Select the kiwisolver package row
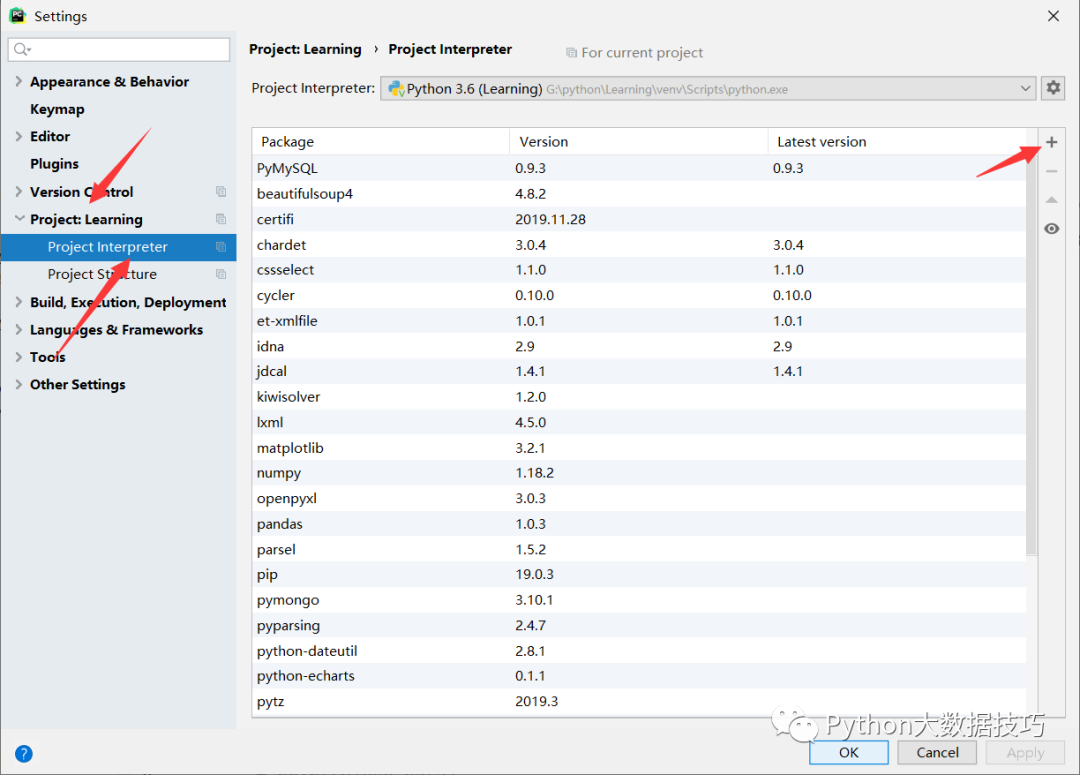Image resolution: width=1080 pixels, height=775 pixels. (639, 397)
